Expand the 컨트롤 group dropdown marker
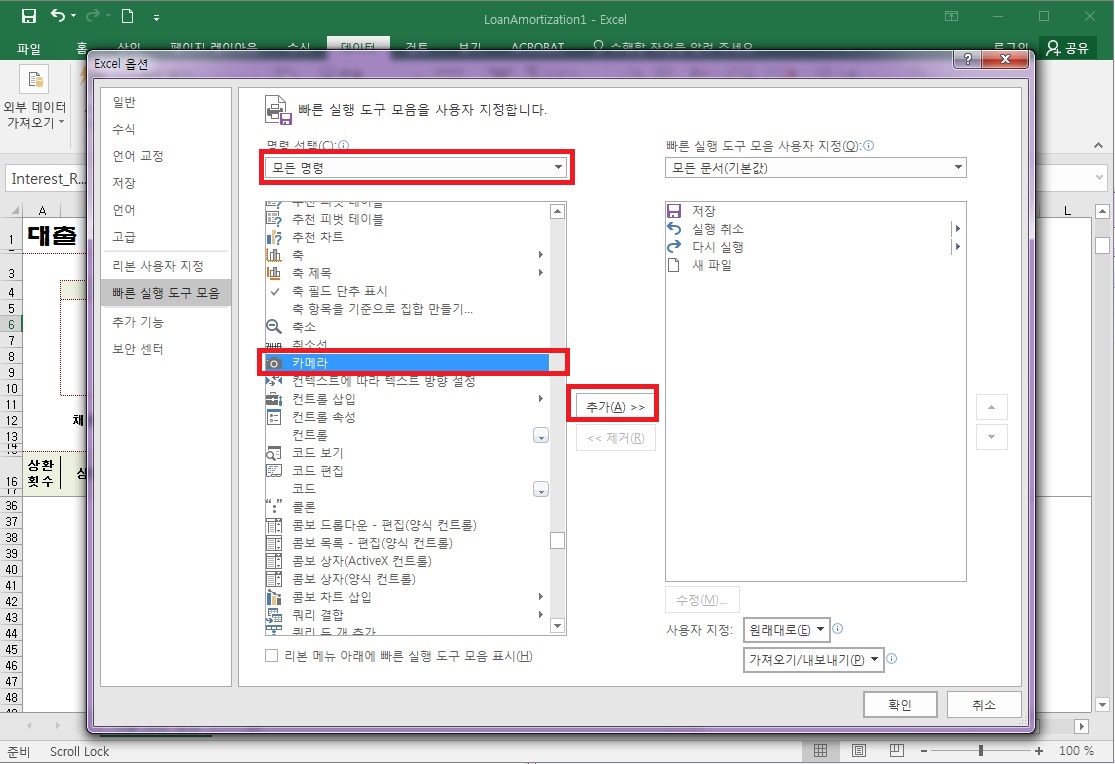This screenshot has width=1115, height=764. (540, 435)
